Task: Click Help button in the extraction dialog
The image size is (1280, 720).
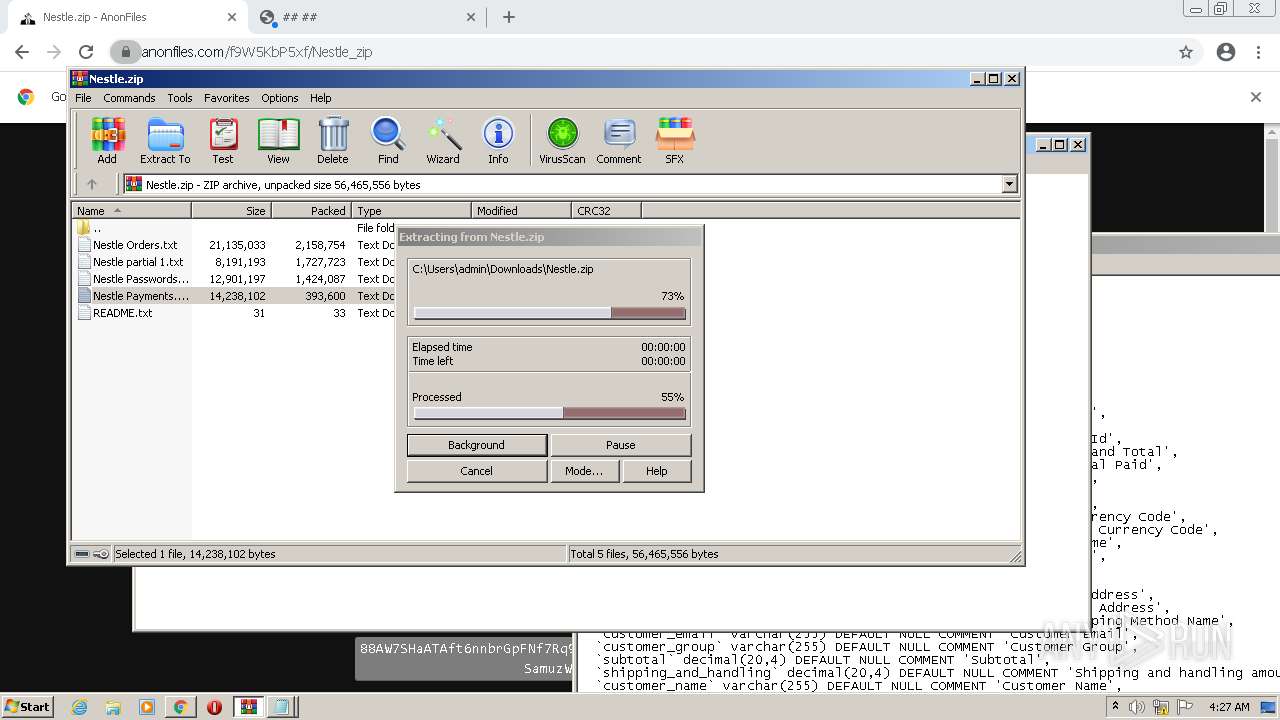Action: coord(657,471)
